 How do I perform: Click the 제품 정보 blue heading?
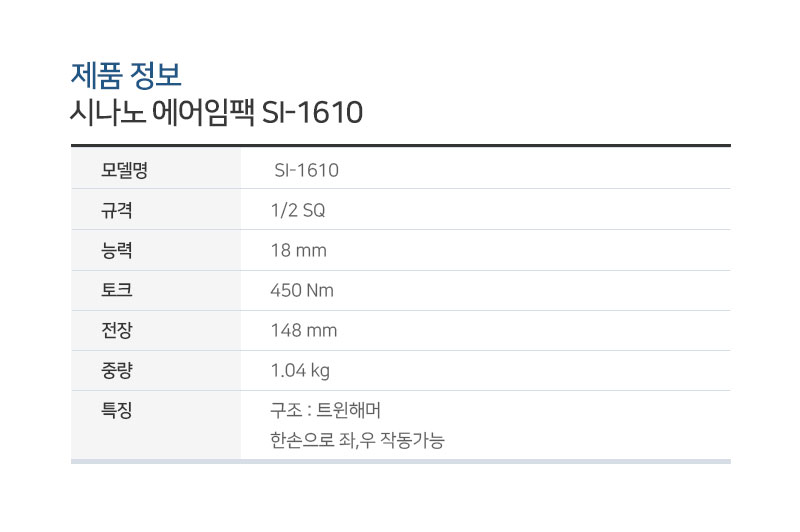click(126, 75)
